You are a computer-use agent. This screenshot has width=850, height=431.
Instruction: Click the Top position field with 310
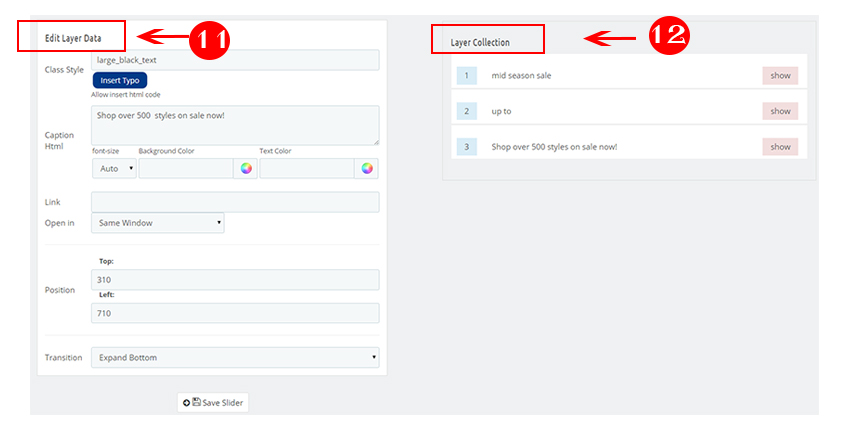235,280
